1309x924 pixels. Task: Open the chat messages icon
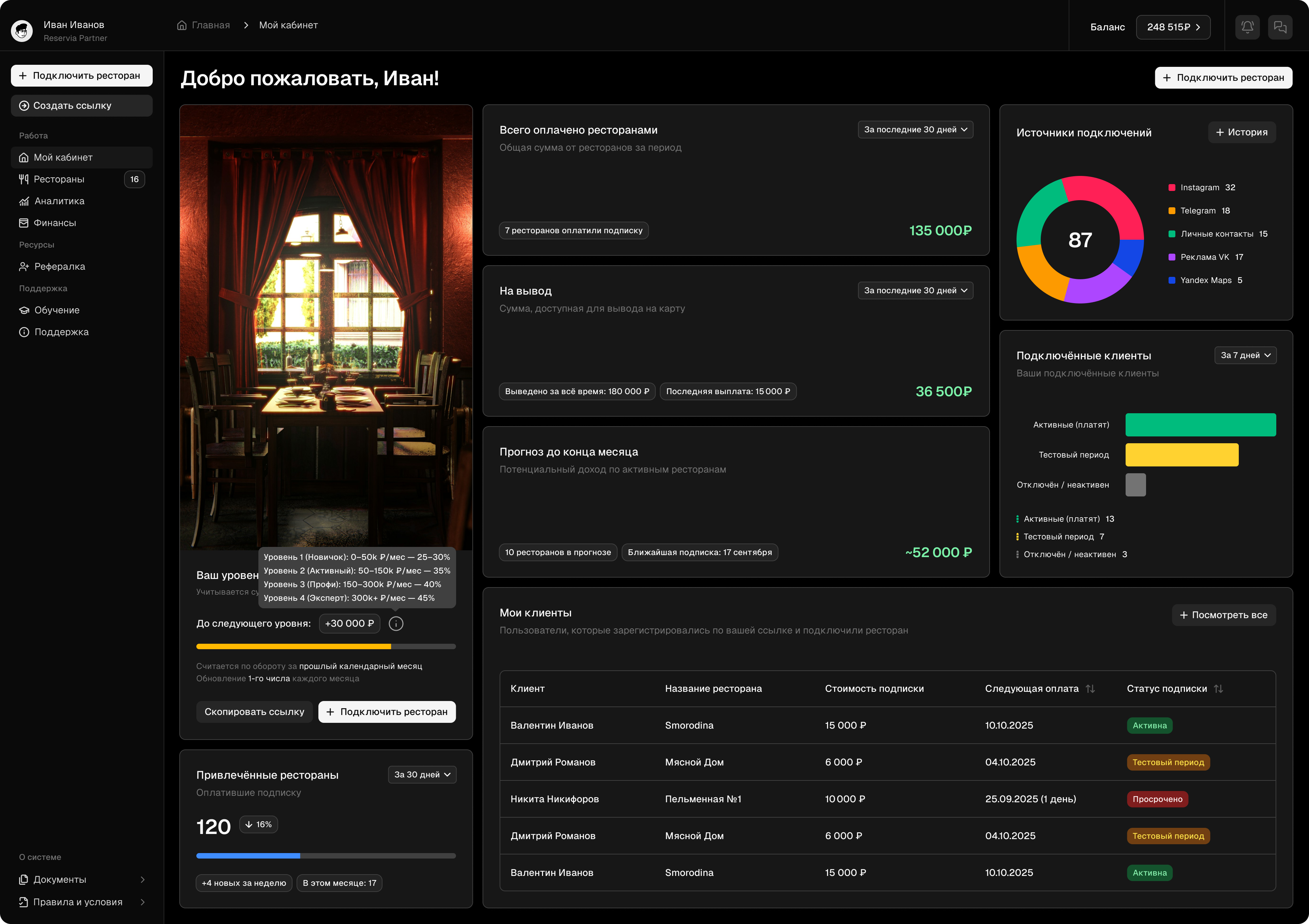(1280, 27)
